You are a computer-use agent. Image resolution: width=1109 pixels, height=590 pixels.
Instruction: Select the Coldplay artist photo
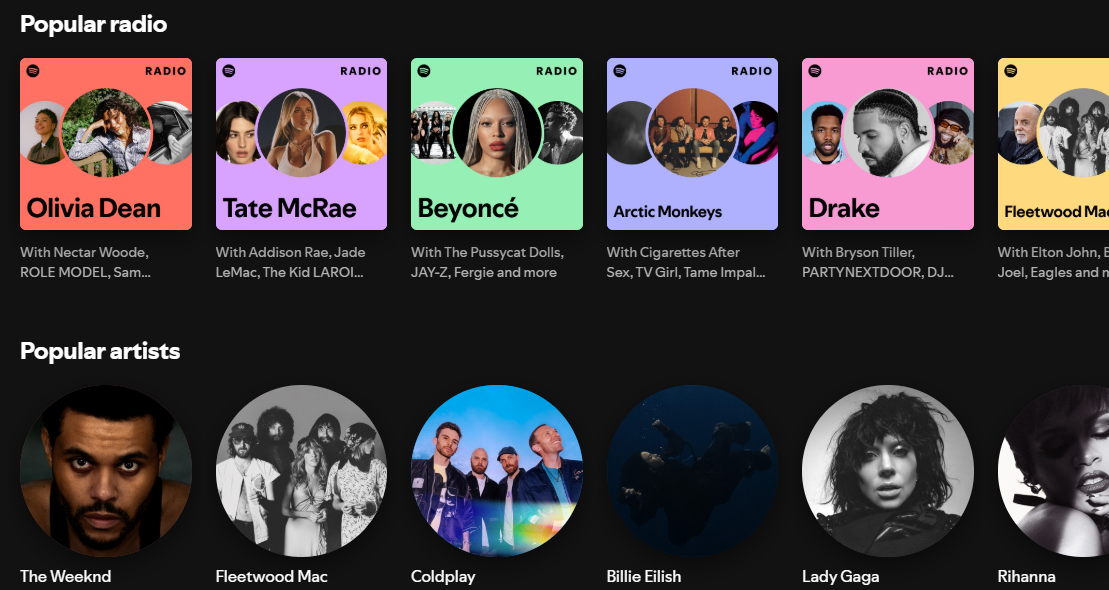click(x=497, y=470)
